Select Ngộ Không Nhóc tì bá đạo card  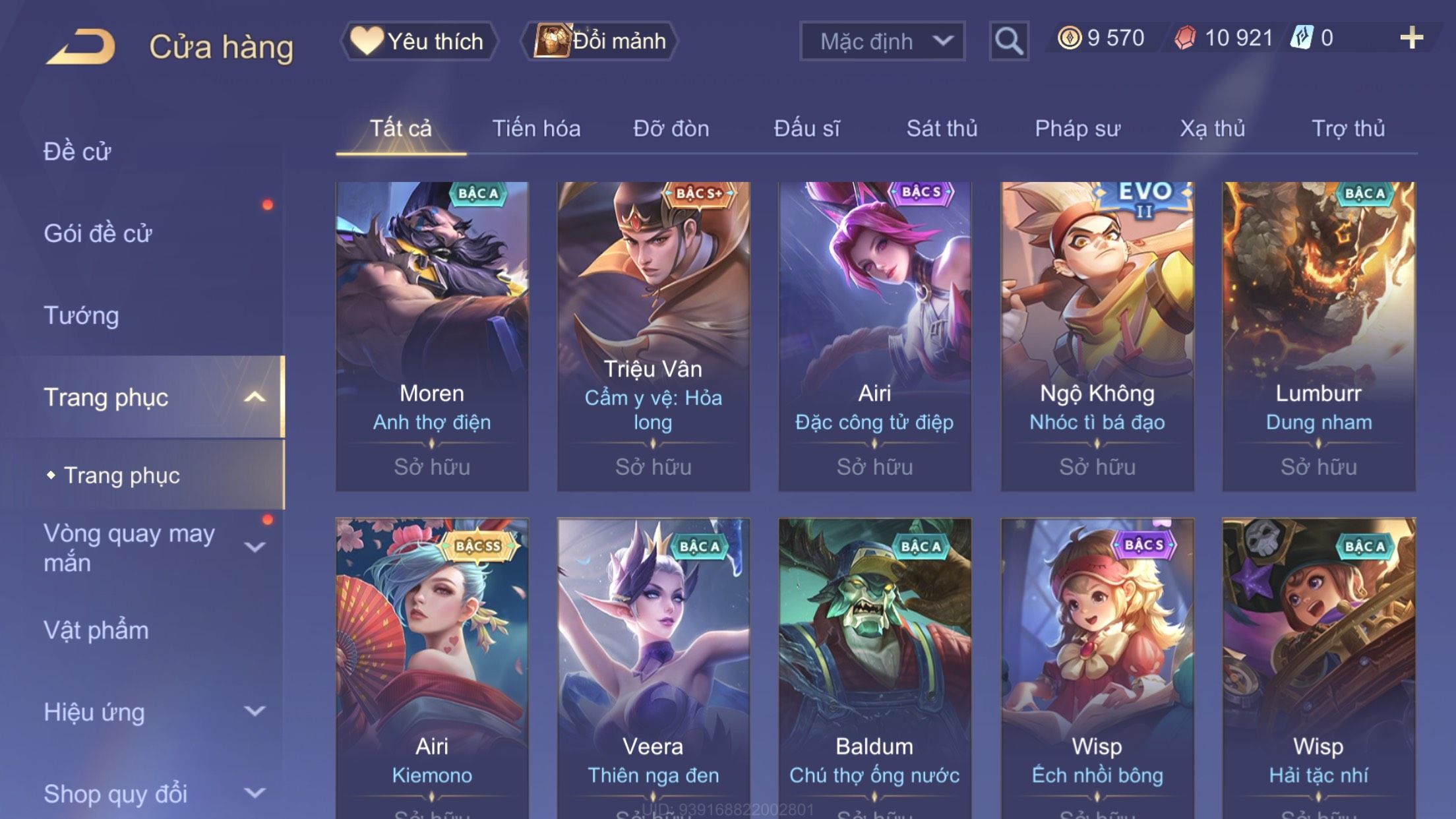pos(1097,336)
